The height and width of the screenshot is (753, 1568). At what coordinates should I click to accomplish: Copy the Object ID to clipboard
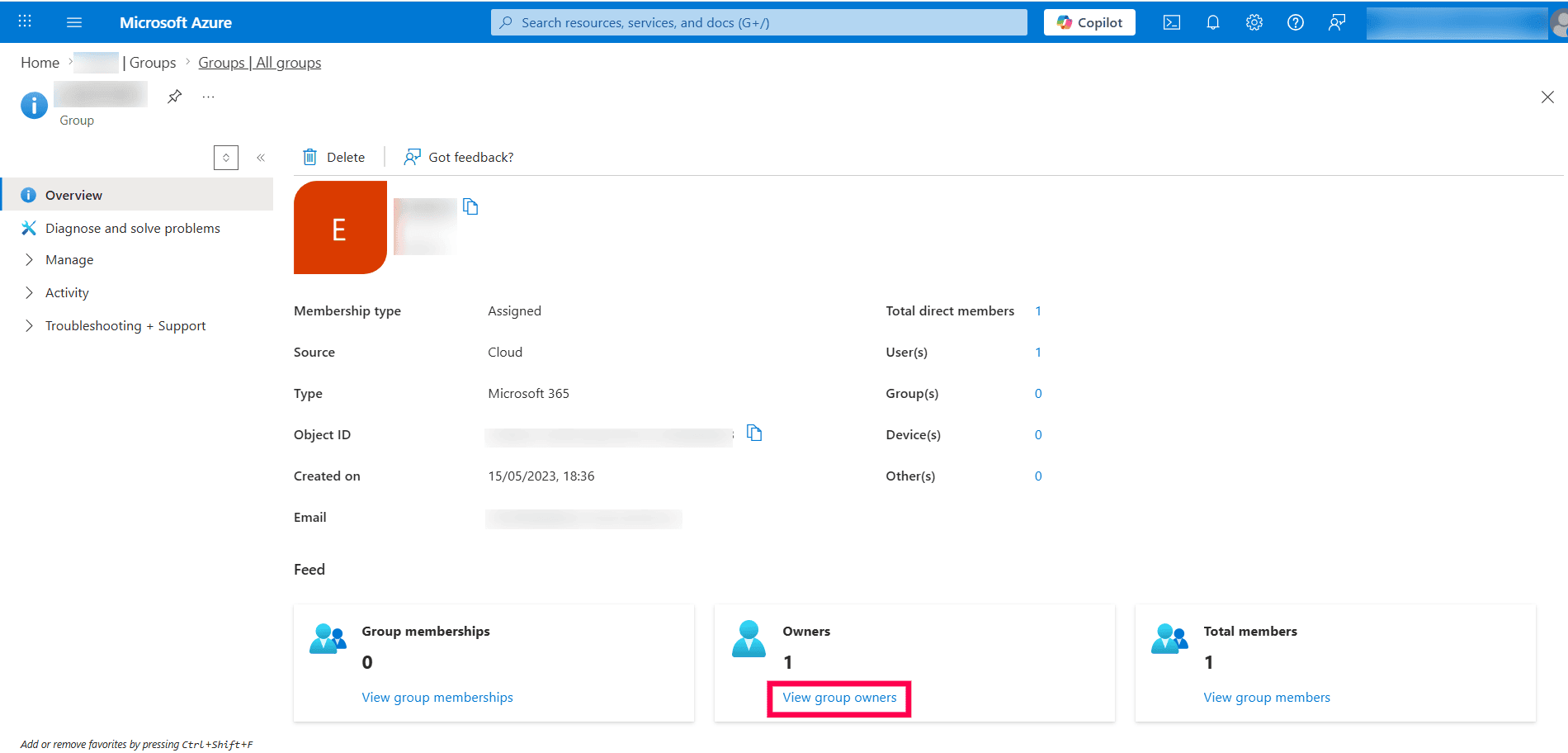point(754,433)
